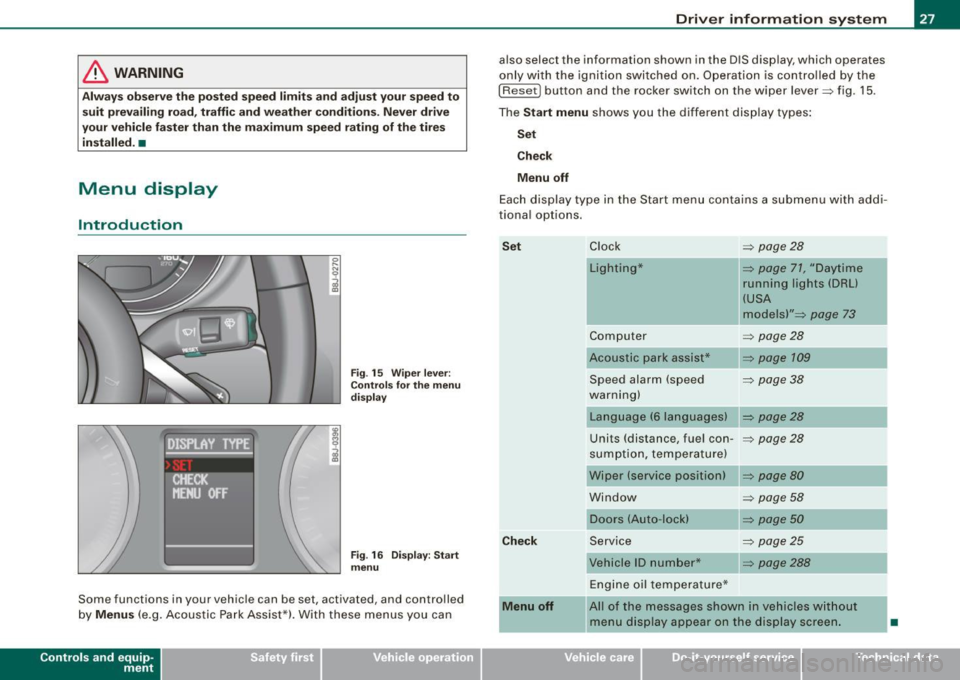Go to the Vehicle operation tab
The image size is (960, 680).
(x=401, y=664)
